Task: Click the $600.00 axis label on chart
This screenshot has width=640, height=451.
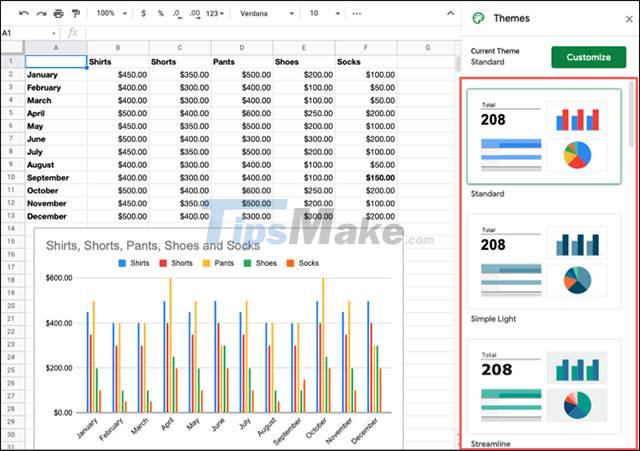Action: click(x=59, y=278)
